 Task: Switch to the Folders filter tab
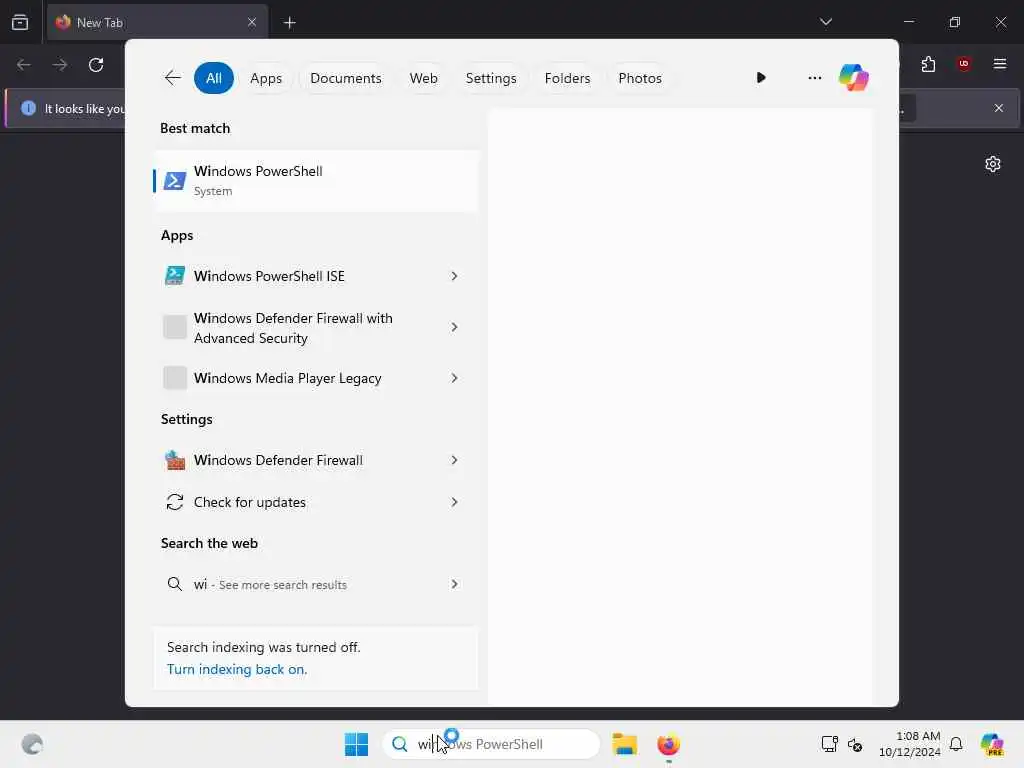click(x=567, y=78)
